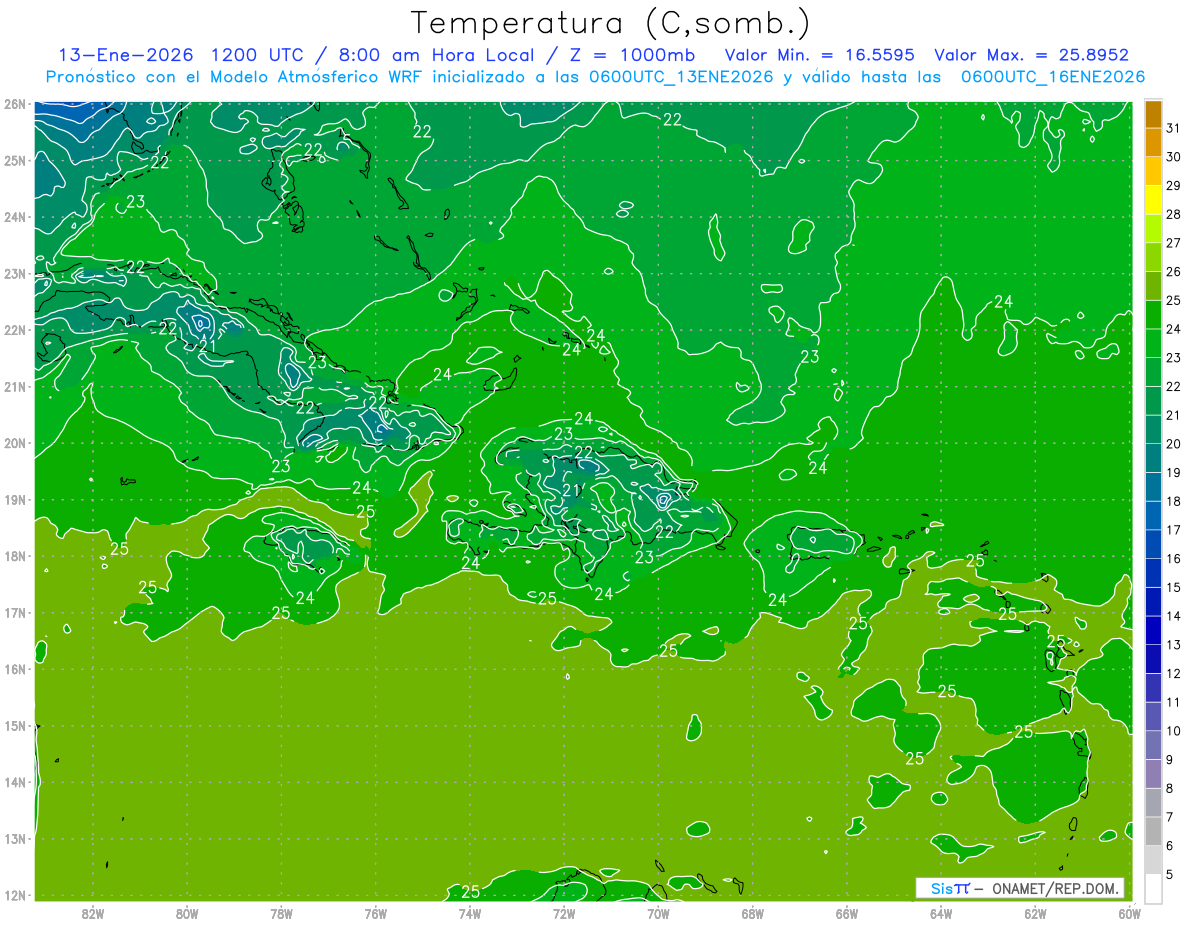Screen dimensions: 1200x927
Task: Click the '80W' longitude axis label
Action: click(187, 913)
